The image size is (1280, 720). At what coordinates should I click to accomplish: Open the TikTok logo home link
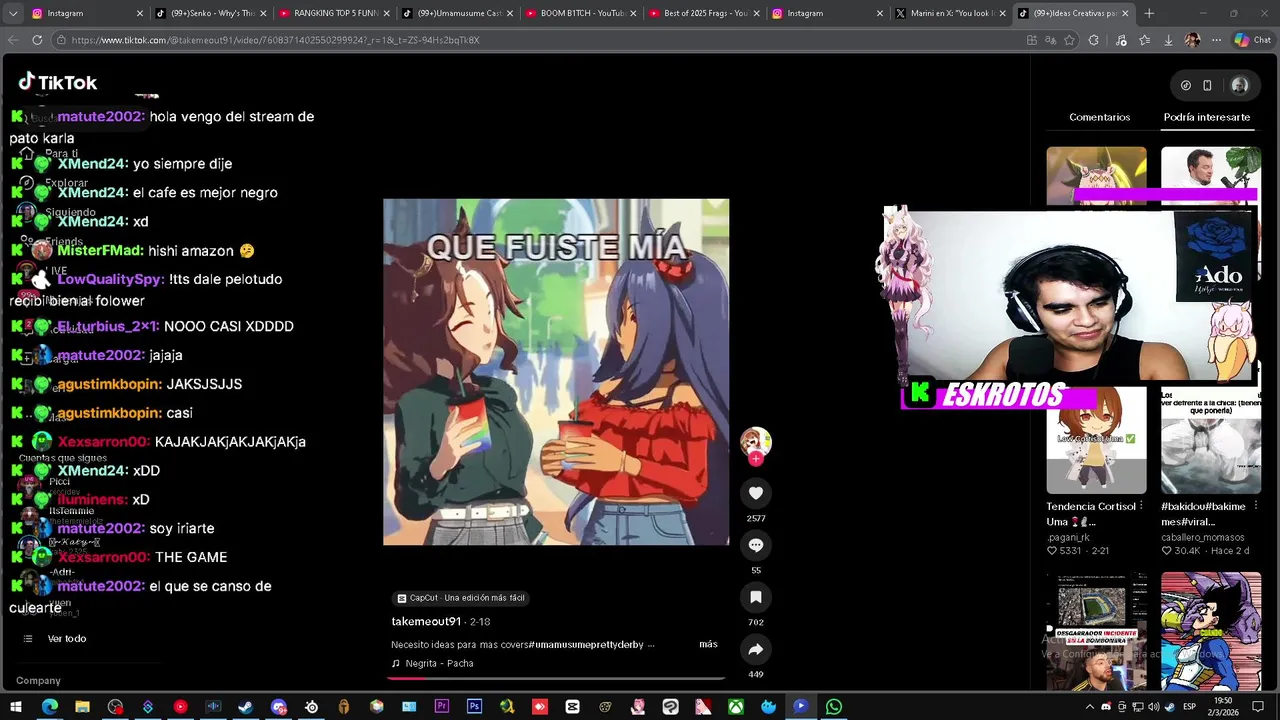(58, 82)
